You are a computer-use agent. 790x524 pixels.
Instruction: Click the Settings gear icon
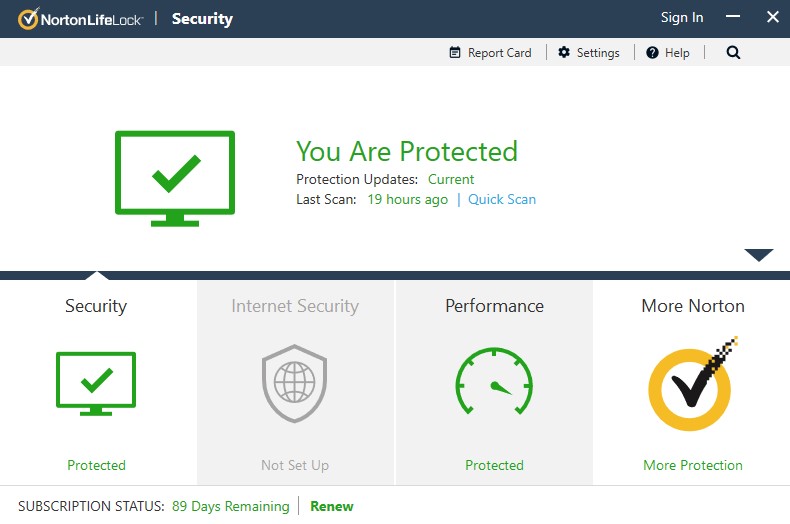(x=564, y=52)
